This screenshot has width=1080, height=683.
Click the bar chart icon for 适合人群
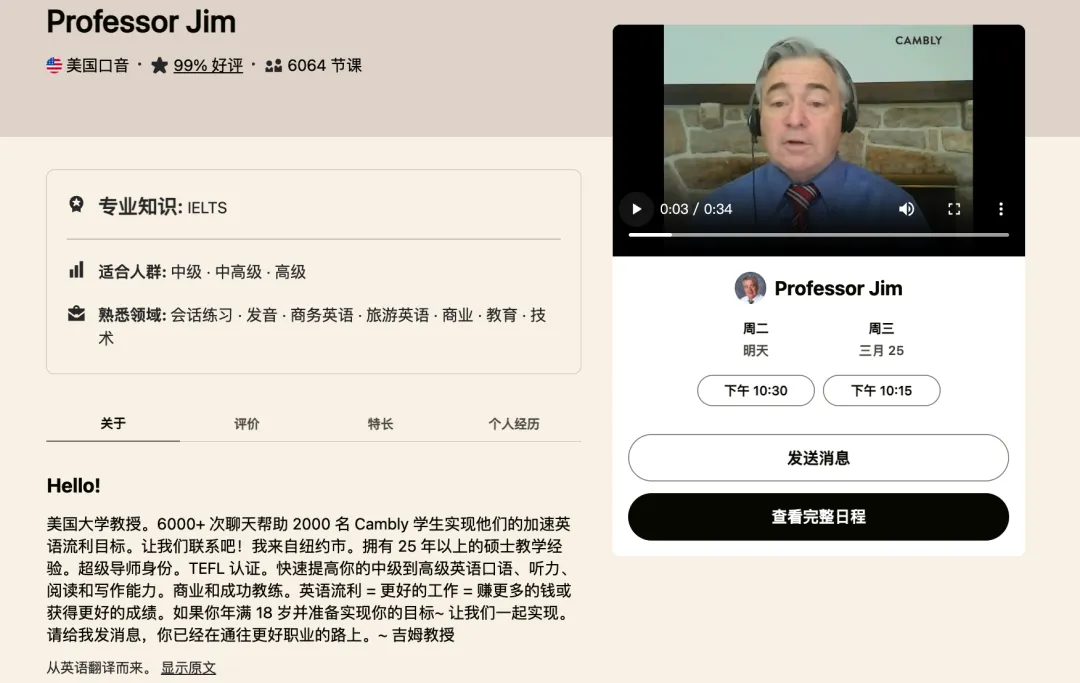point(76,270)
